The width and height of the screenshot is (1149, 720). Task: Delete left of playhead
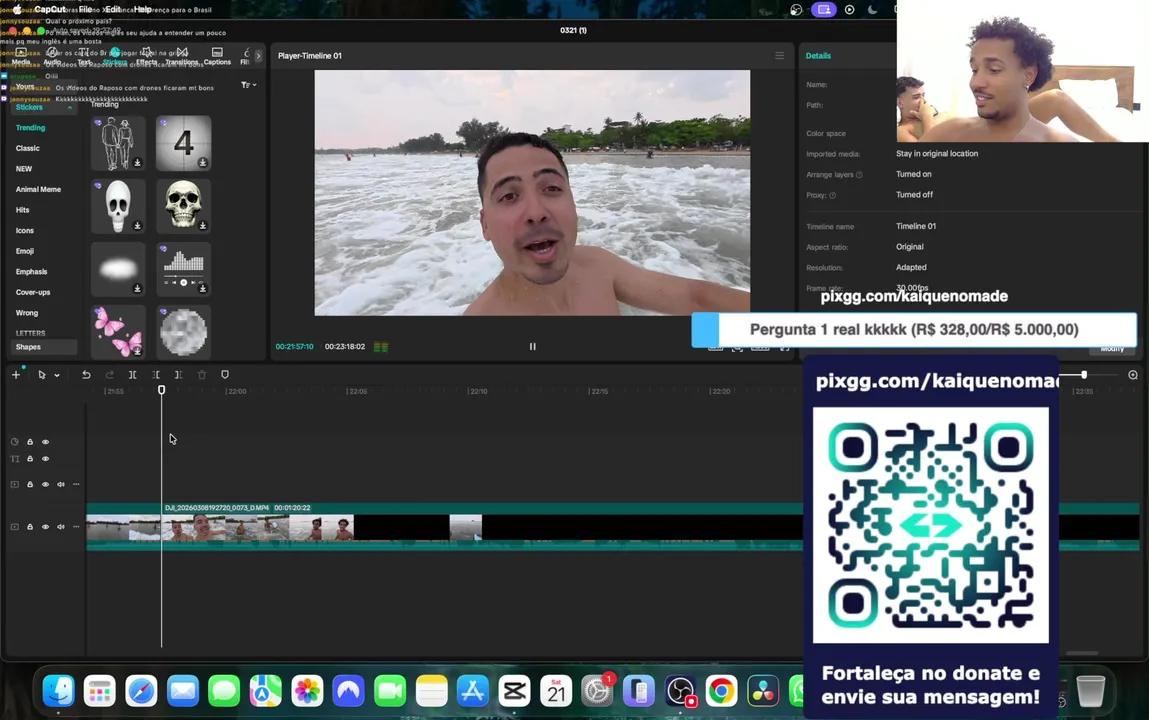(x=156, y=375)
